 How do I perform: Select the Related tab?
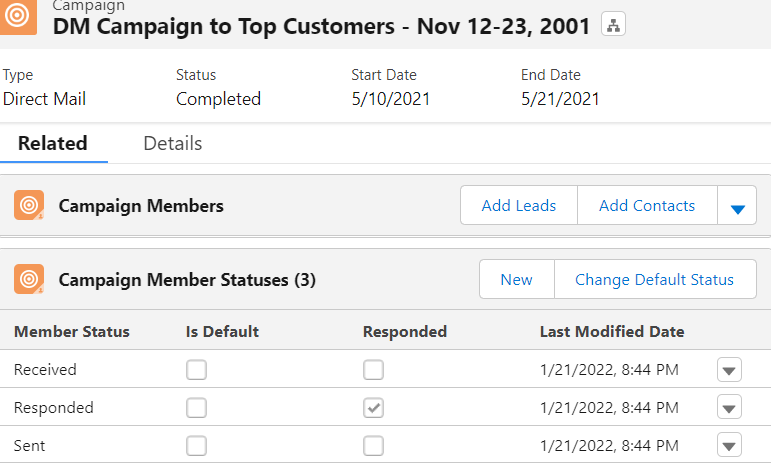[53, 144]
